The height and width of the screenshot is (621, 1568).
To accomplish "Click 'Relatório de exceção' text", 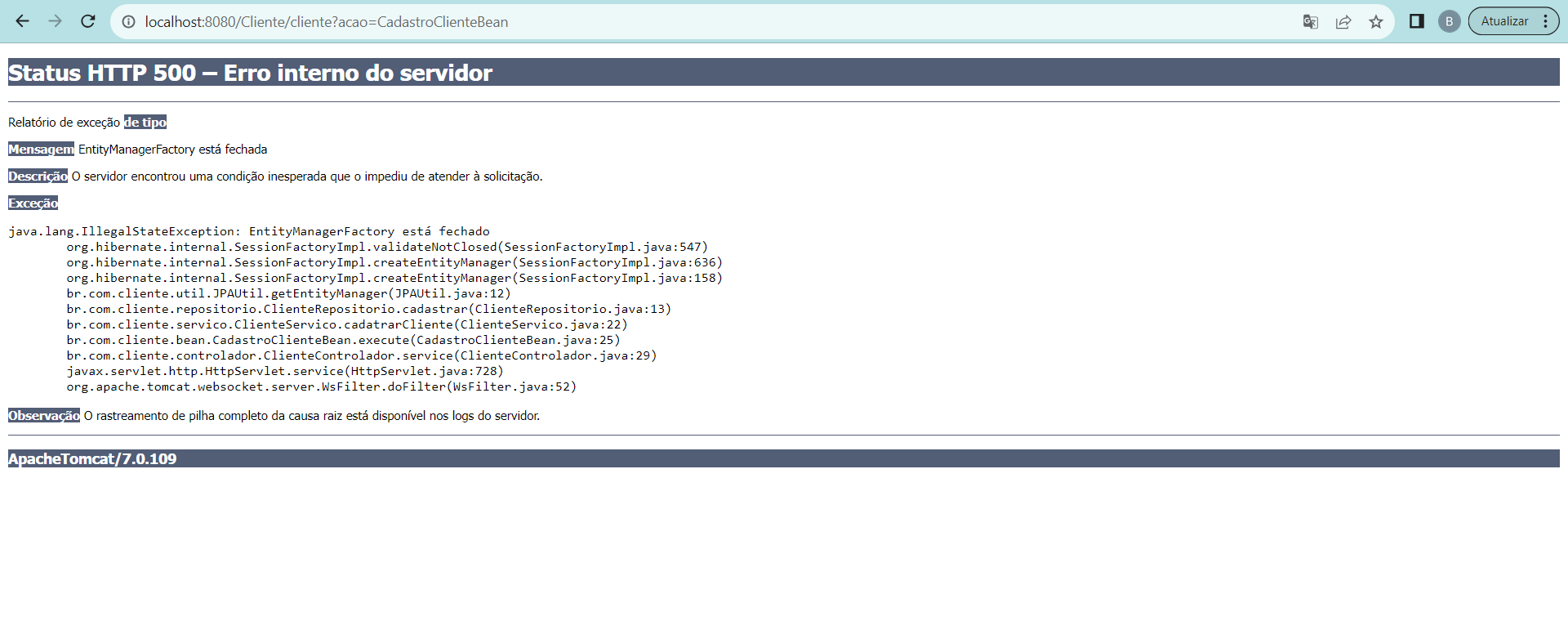I will [x=64, y=123].
